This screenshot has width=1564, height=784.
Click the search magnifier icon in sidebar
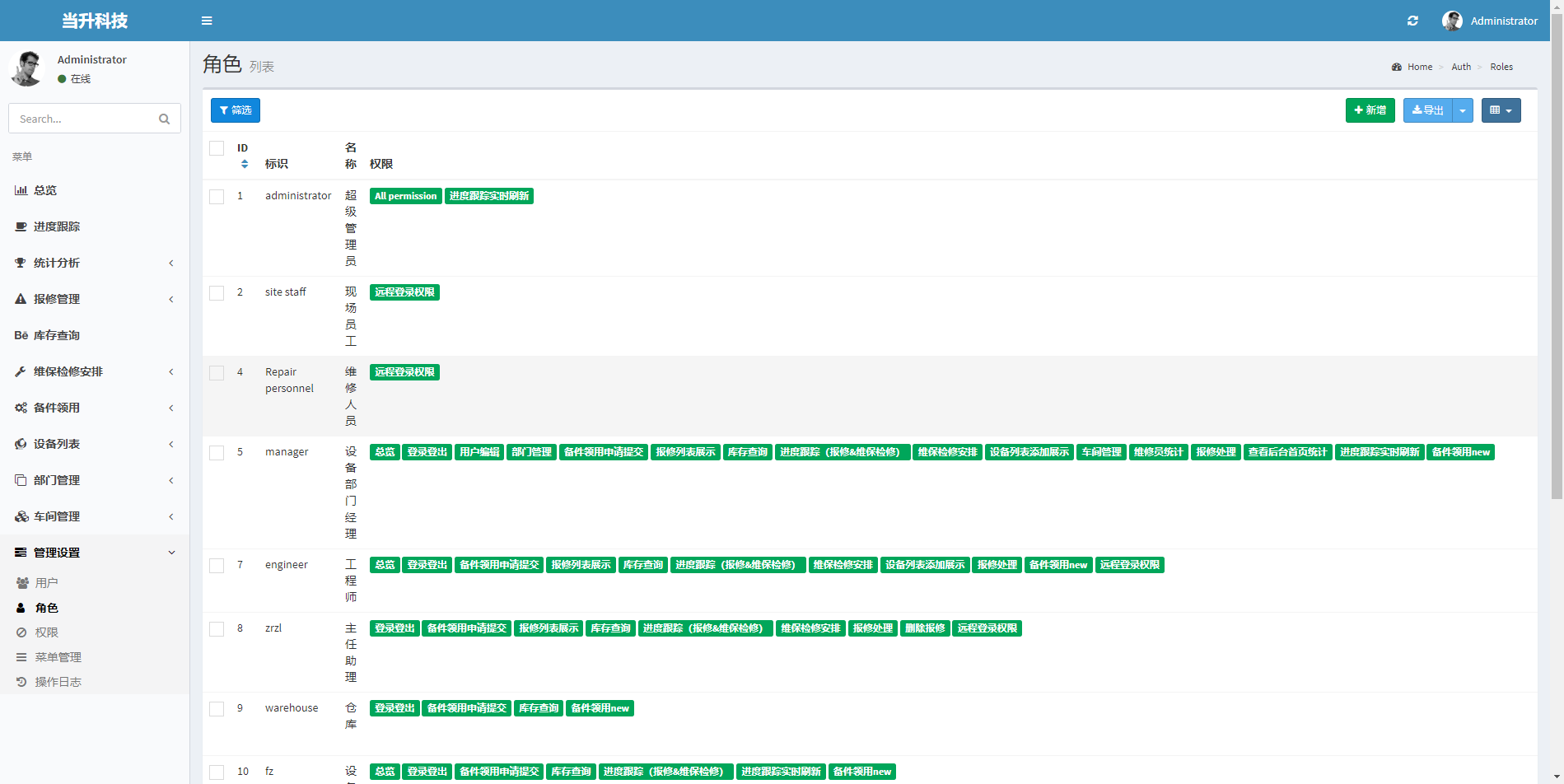(164, 119)
